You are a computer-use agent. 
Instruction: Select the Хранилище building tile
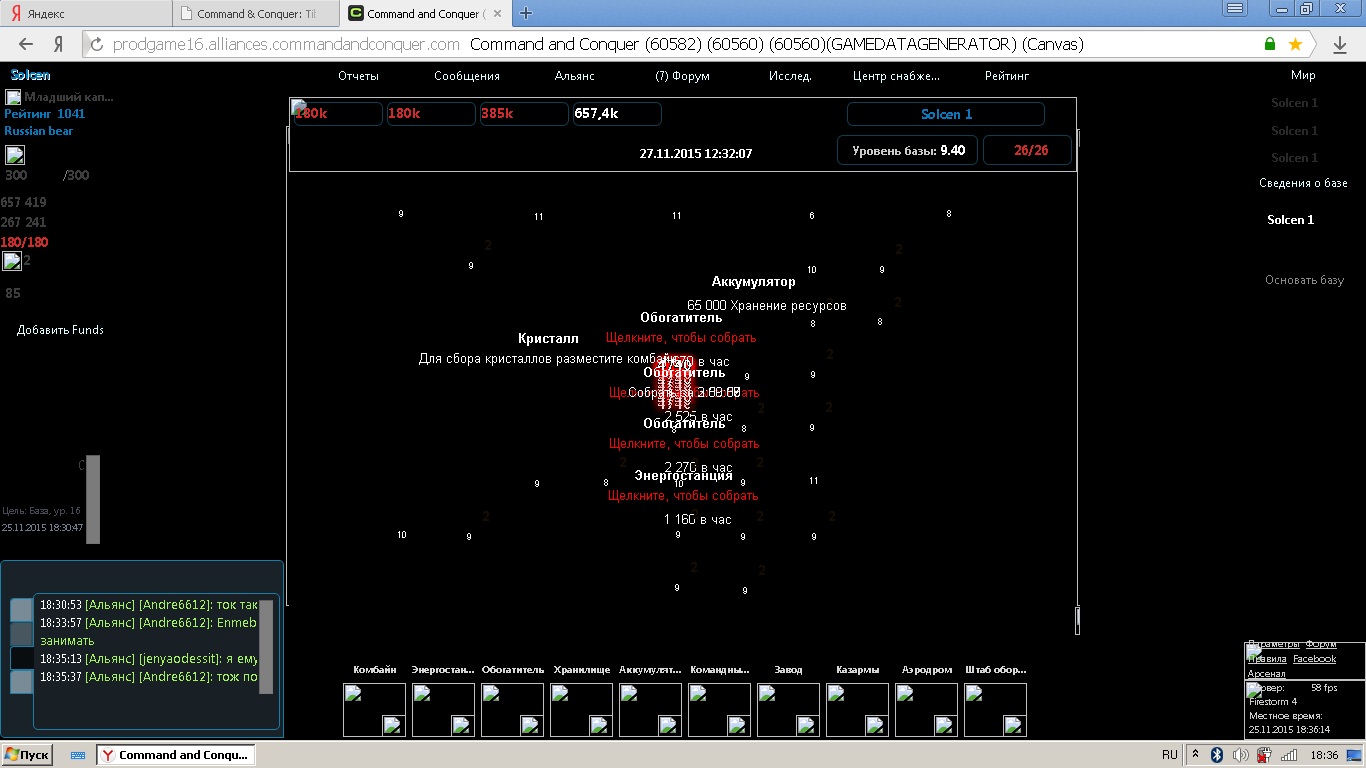pos(581,710)
